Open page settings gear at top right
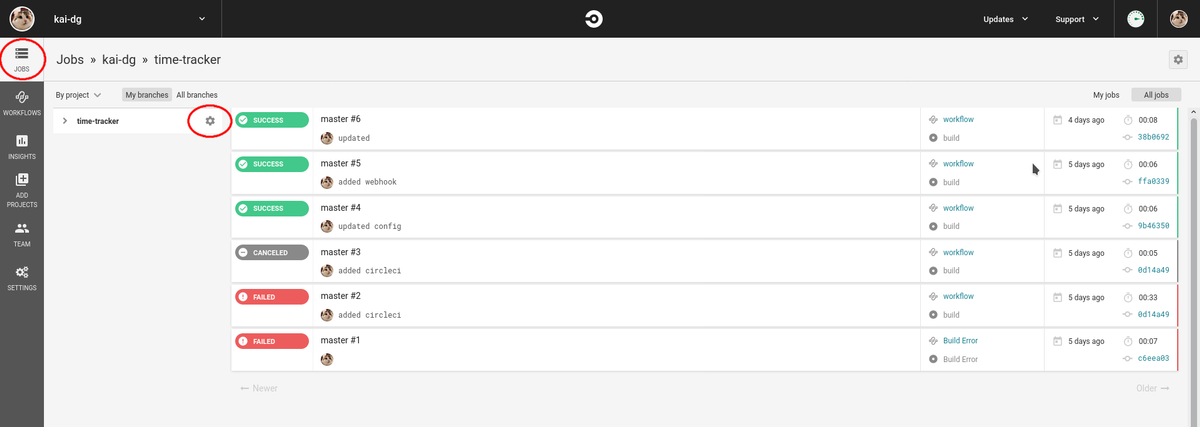1200x427 pixels. [1178, 60]
